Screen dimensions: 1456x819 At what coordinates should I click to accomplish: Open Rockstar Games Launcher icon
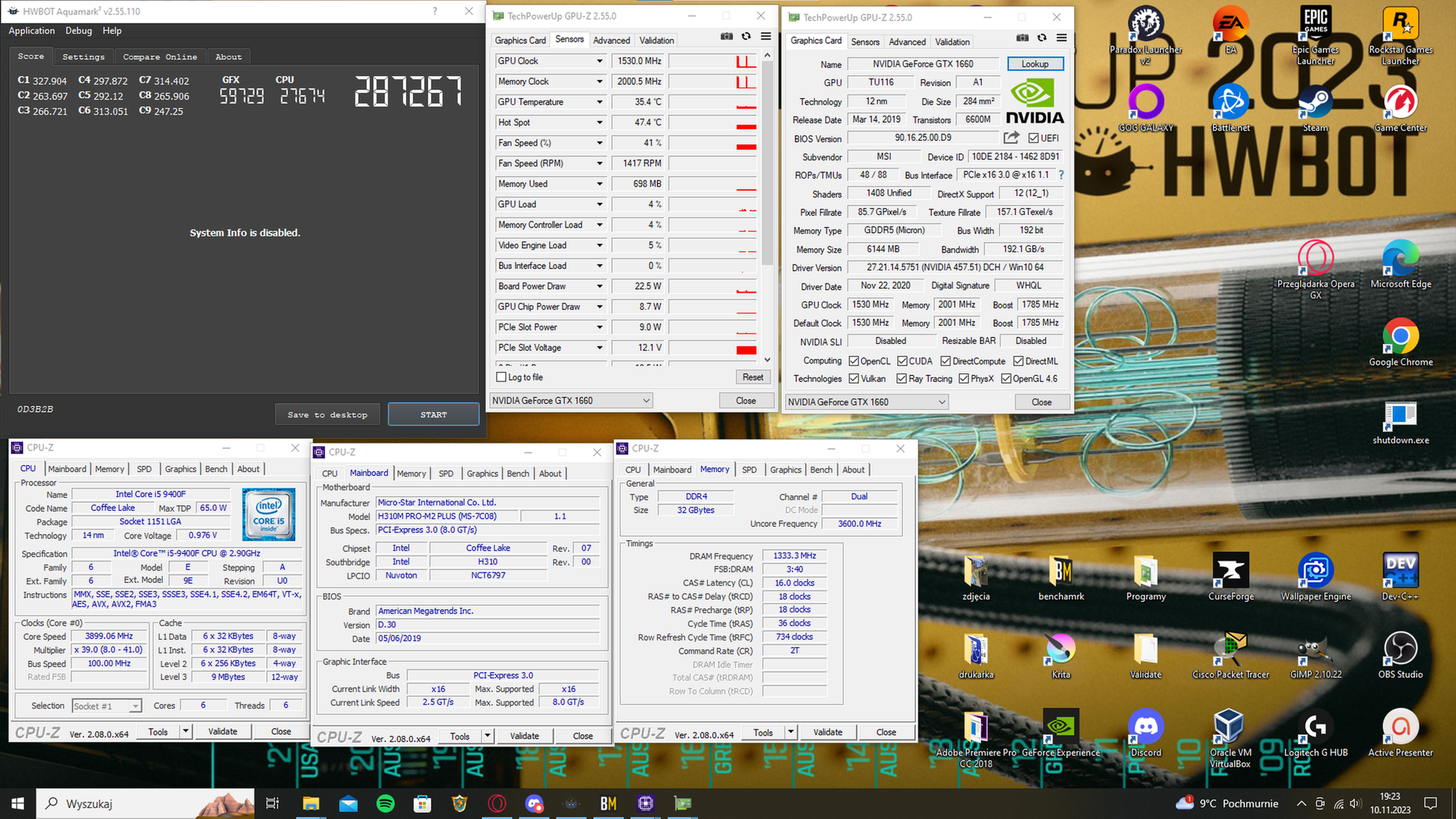point(1400,35)
